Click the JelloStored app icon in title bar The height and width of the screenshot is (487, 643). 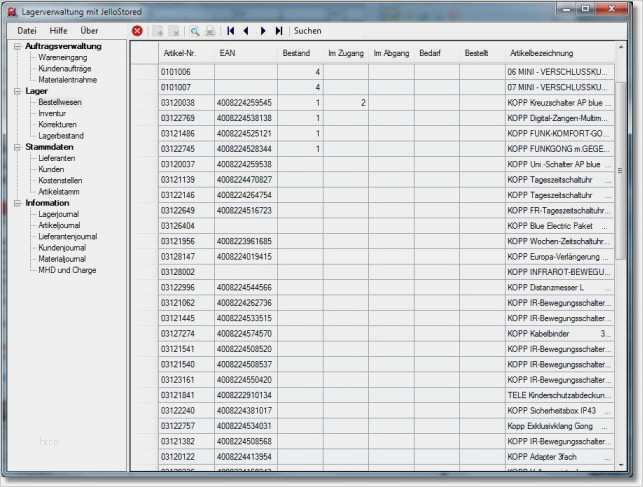tap(11, 9)
